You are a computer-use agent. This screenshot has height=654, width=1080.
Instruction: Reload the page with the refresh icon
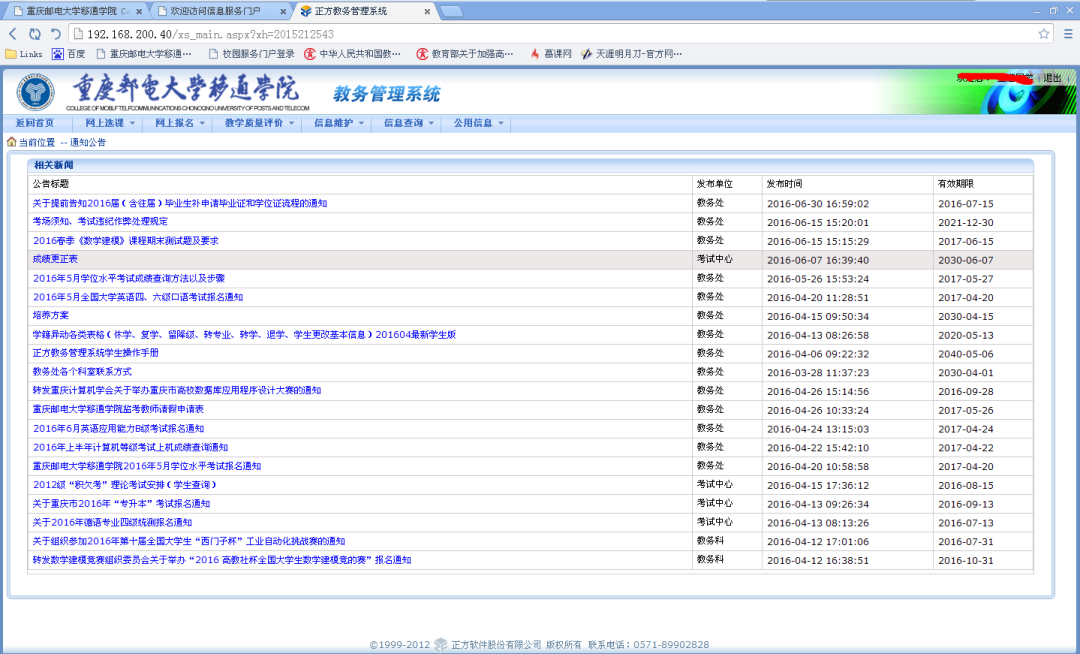click(35, 33)
